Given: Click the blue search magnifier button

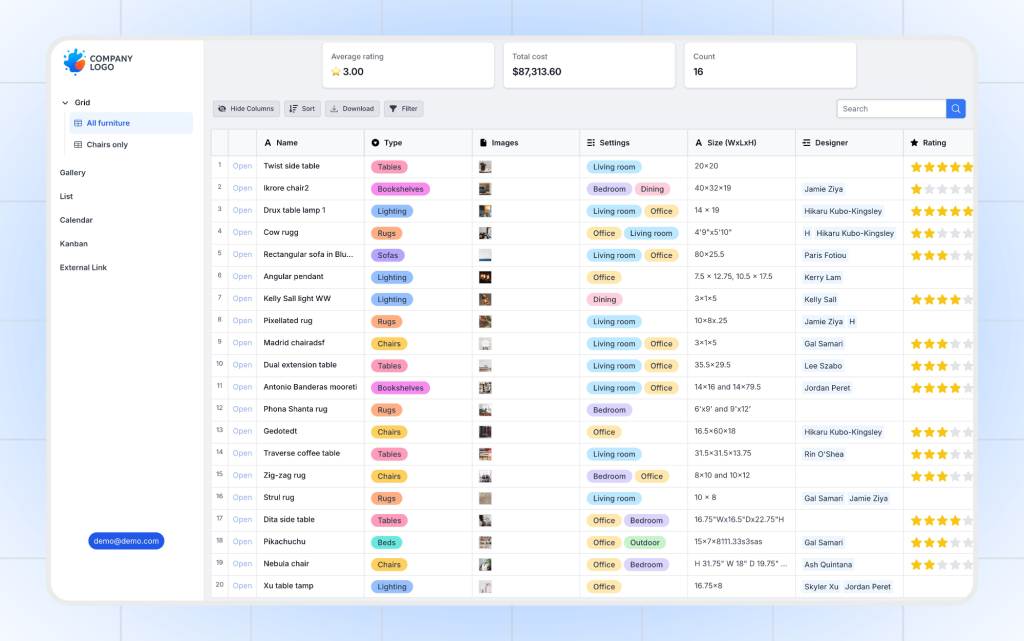Looking at the screenshot, I should click(956, 107).
